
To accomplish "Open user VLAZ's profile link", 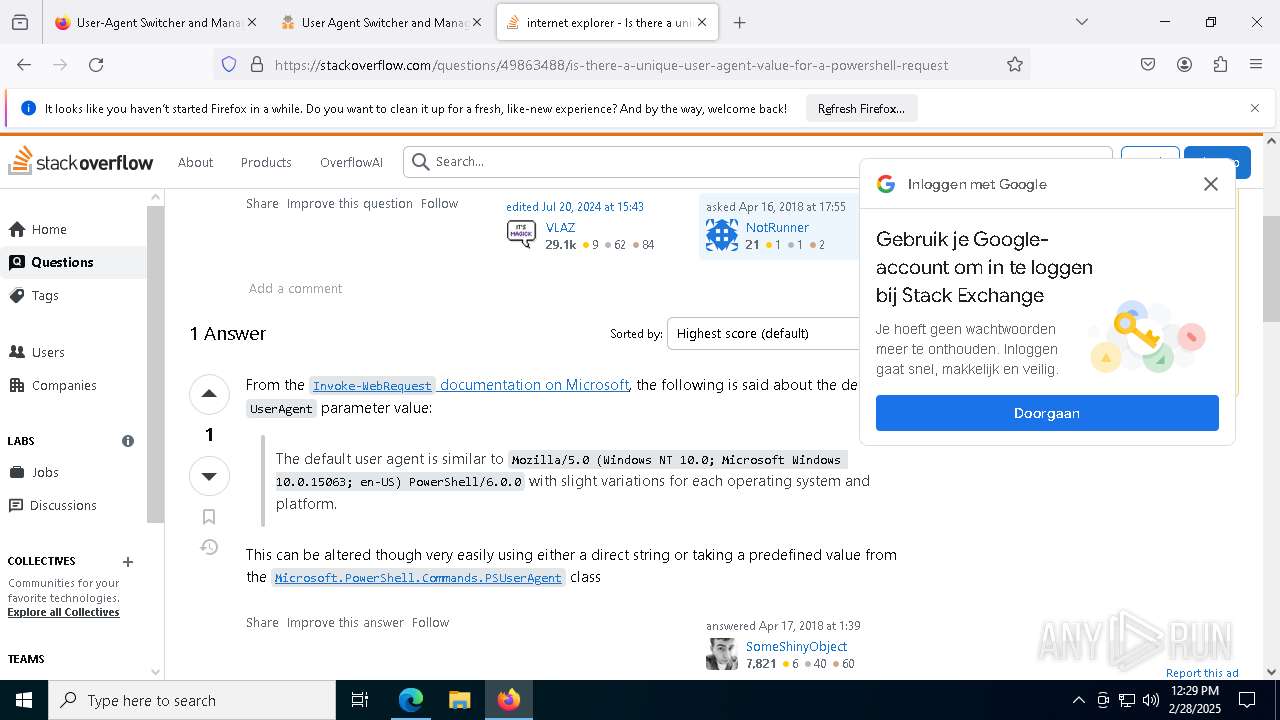I will pyautogui.click(x=560, y=227).
